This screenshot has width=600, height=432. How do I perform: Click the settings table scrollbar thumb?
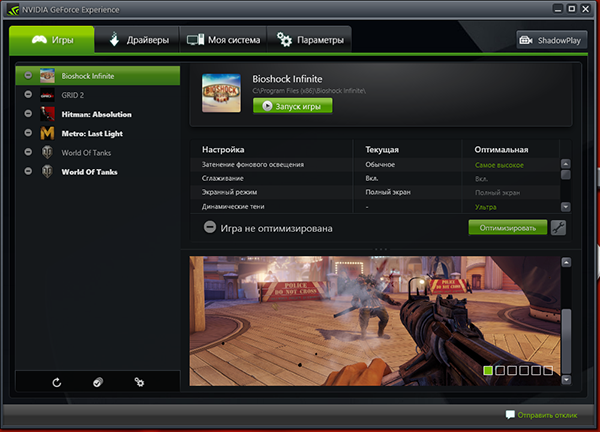tap(566, 174)
